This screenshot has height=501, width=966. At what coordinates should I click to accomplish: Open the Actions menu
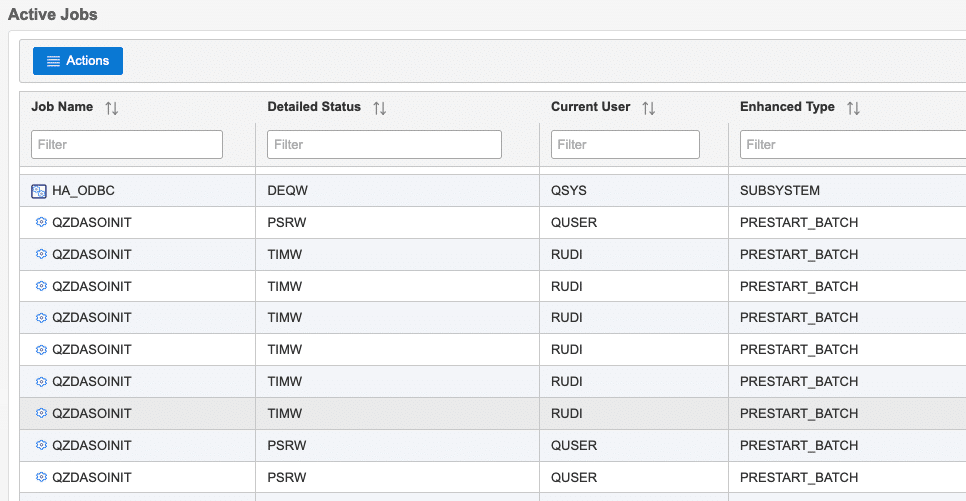coord(77,61)
